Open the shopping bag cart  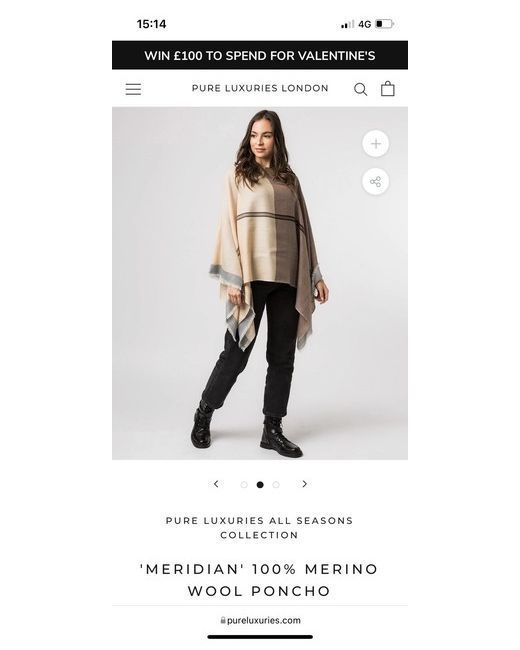tap(388, 89)
